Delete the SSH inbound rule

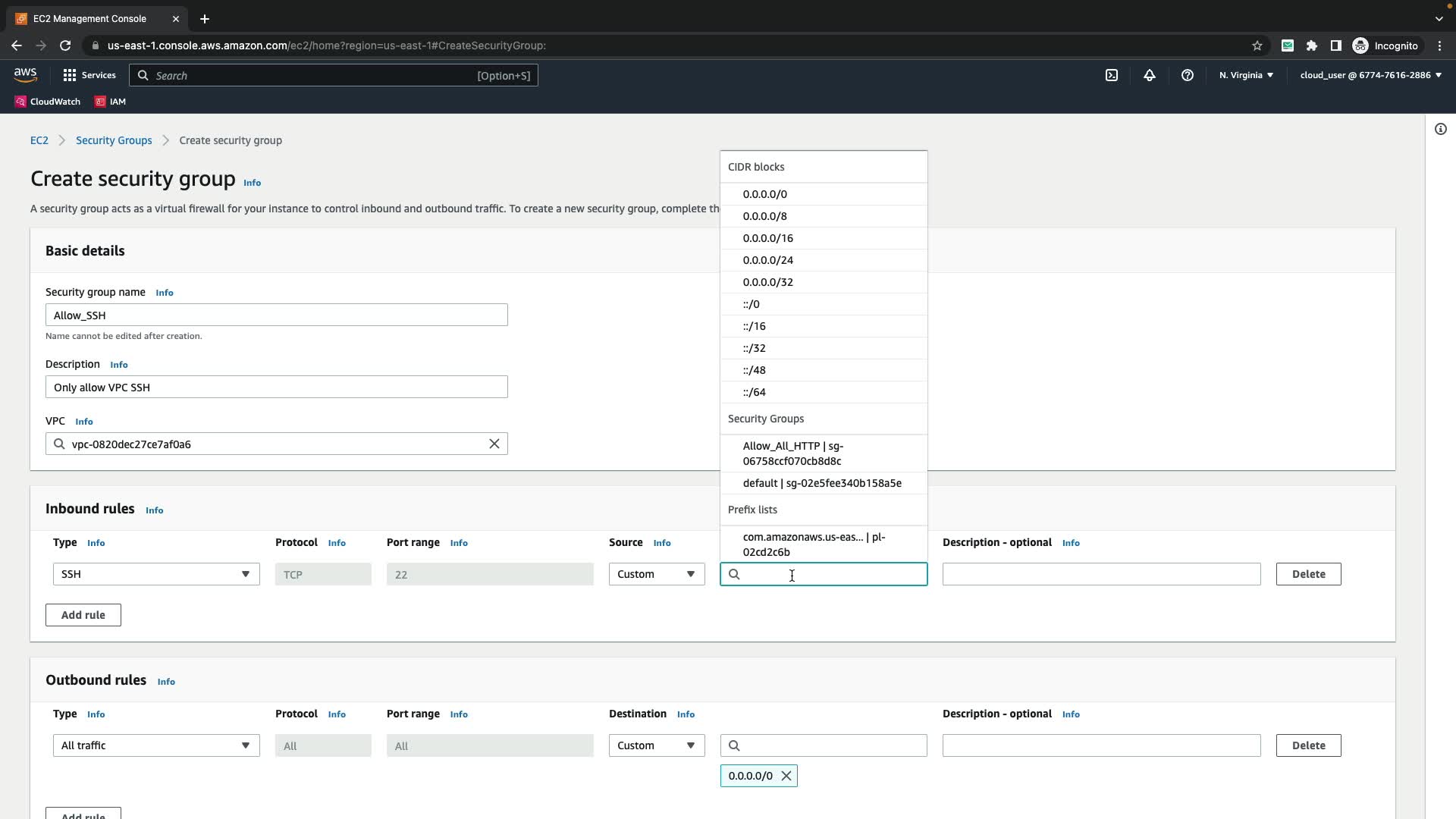pyautogui.click(x=1308, y=574)
